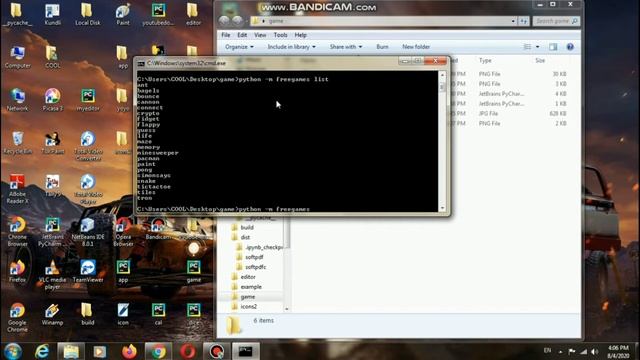Select the softpdf folder in the tree
Viewport: 640px width, 360px height.
[254, 257]
